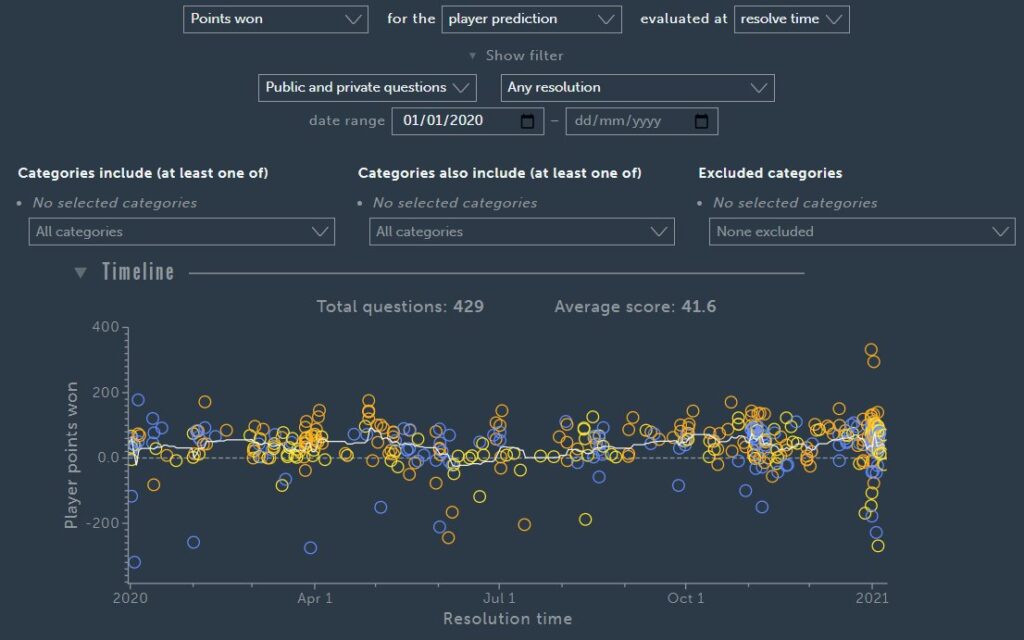Click the '400' y-axis label
This screenshot has width=1024, height=640.
tap(106, 327)
